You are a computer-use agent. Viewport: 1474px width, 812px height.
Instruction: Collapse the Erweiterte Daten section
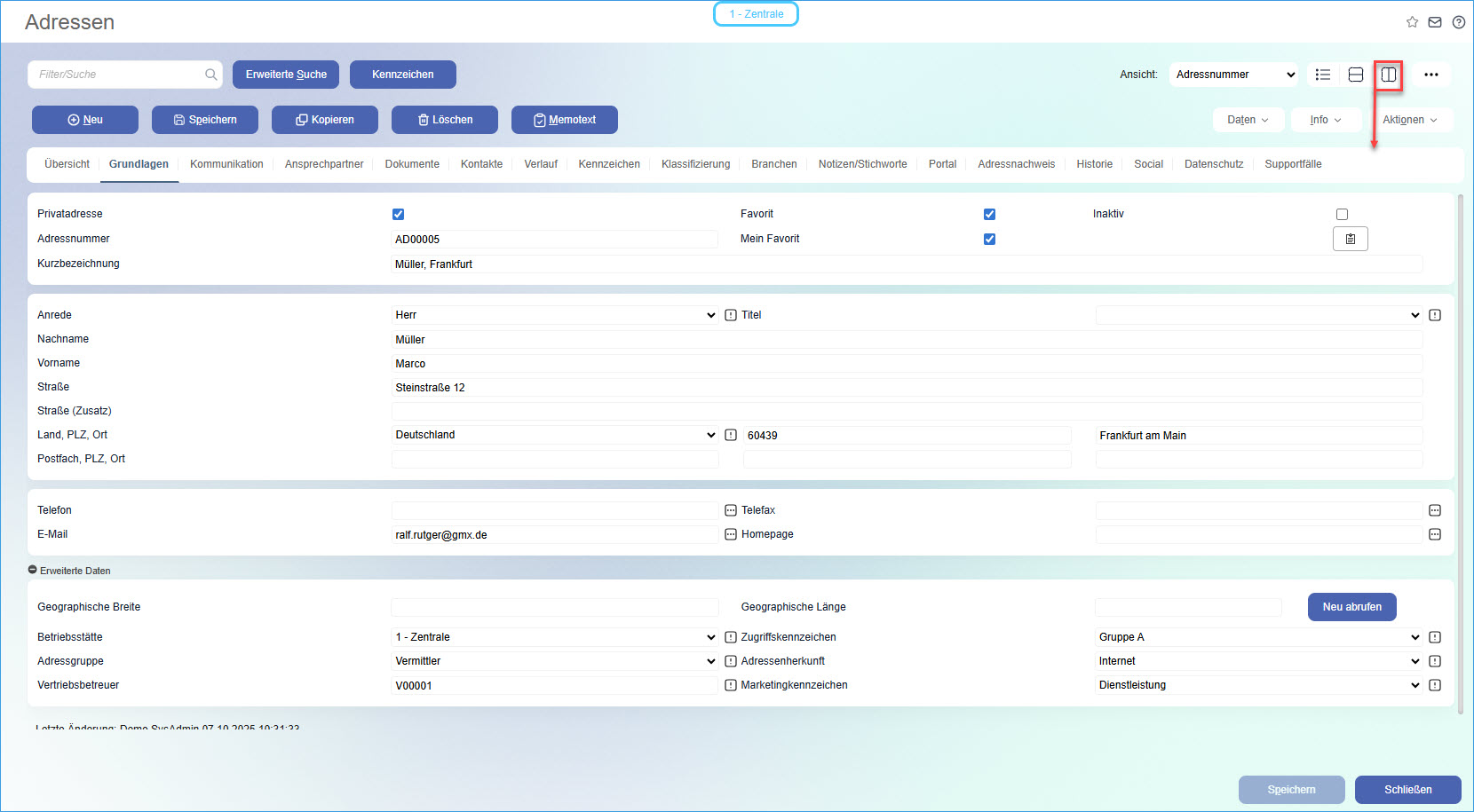click(x=33, y=570)
